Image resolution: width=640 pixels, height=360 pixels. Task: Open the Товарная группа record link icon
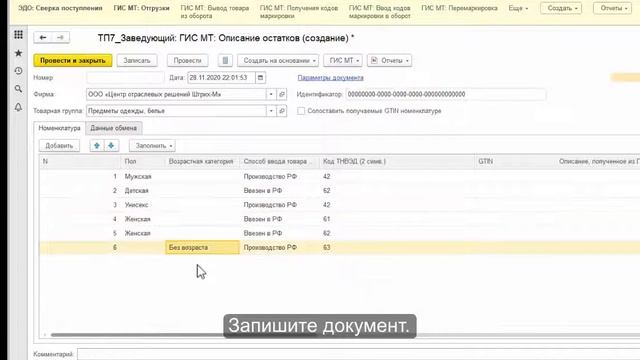tap(282, 111)
